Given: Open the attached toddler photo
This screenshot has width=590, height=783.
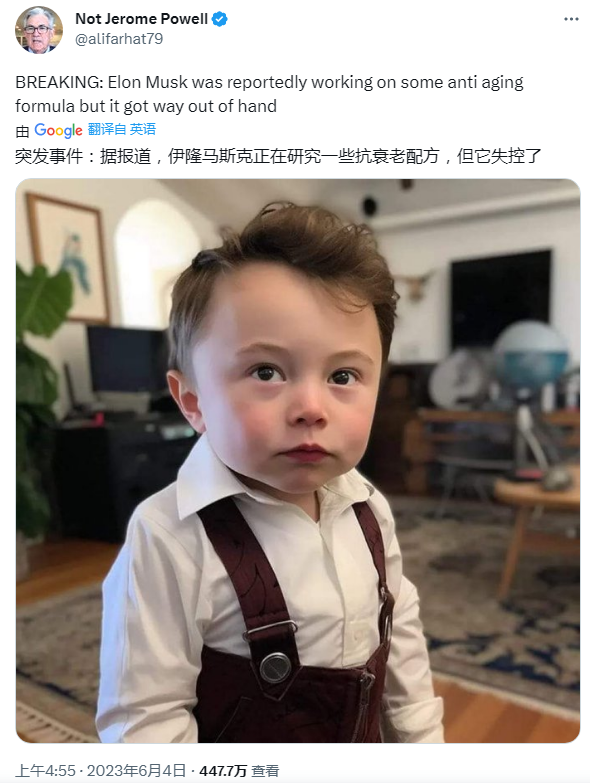Looking at the screenshot, I should click(x=298, y=460).
